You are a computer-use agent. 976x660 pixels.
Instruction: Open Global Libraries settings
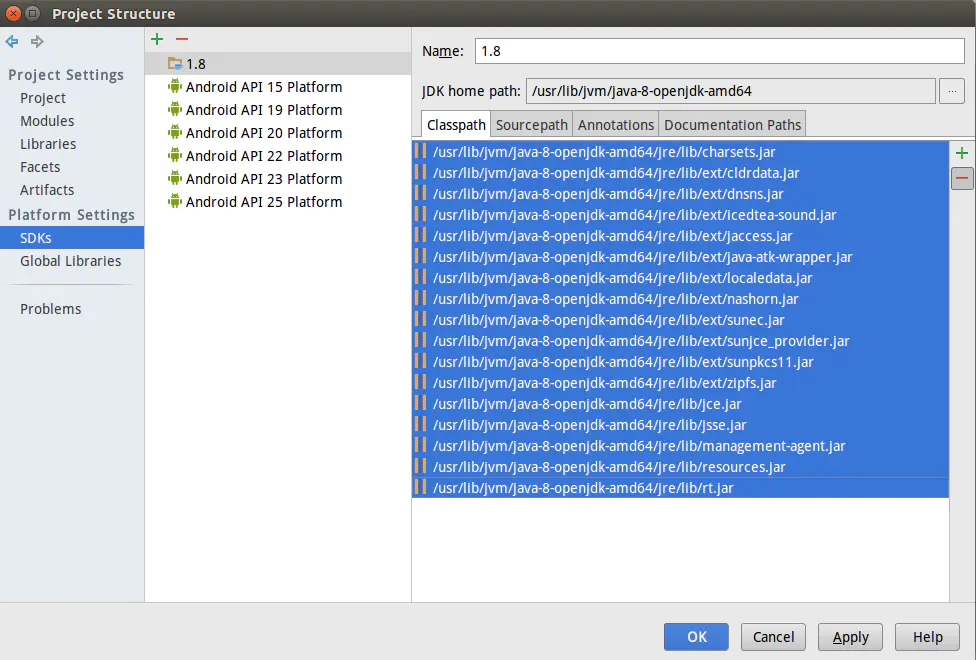pyautogui.click(x=70, y=261)
